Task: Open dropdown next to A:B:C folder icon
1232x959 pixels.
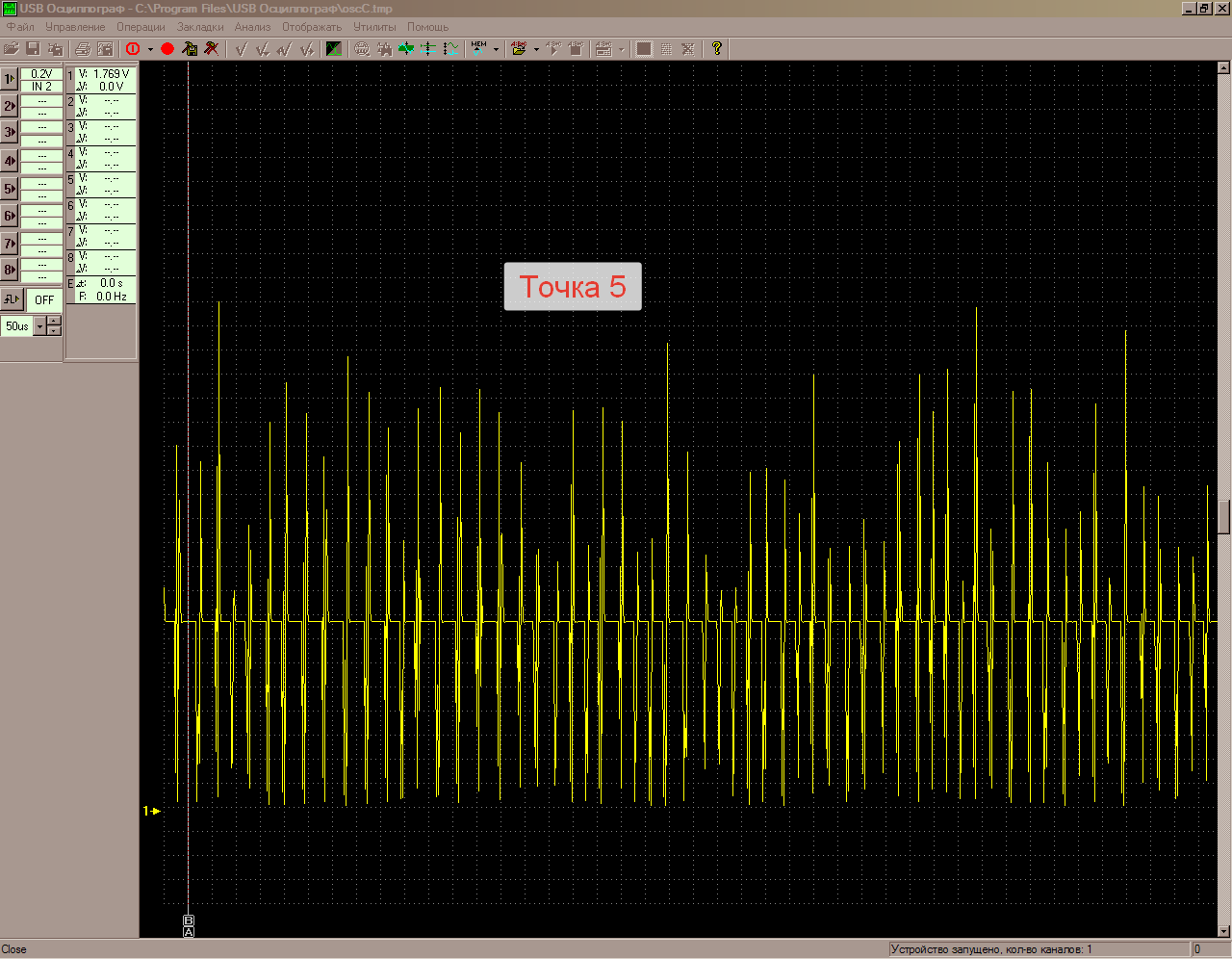Action: [x=536, y=48]
